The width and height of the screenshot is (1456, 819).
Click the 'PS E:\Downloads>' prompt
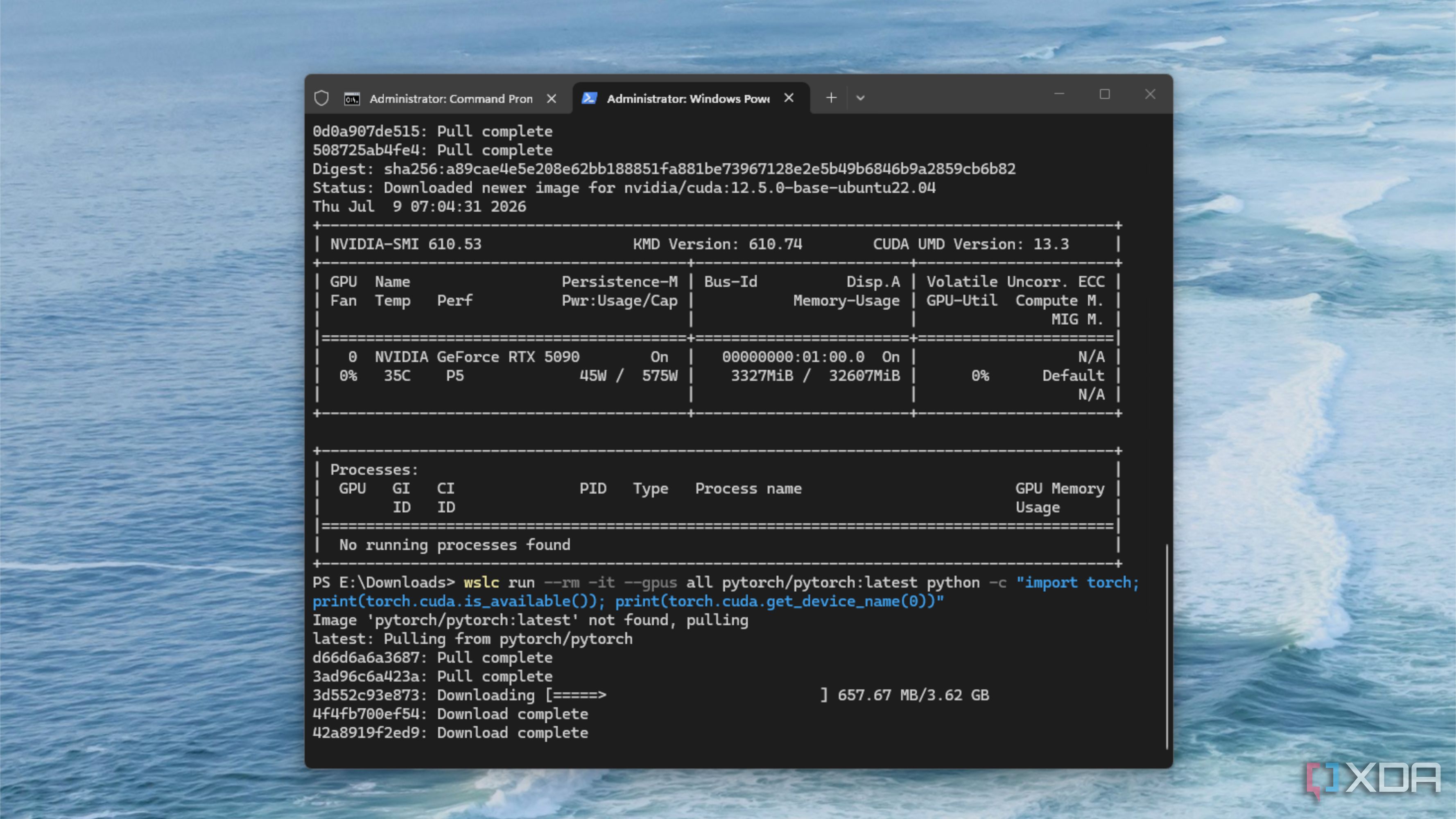pos(383,583)
